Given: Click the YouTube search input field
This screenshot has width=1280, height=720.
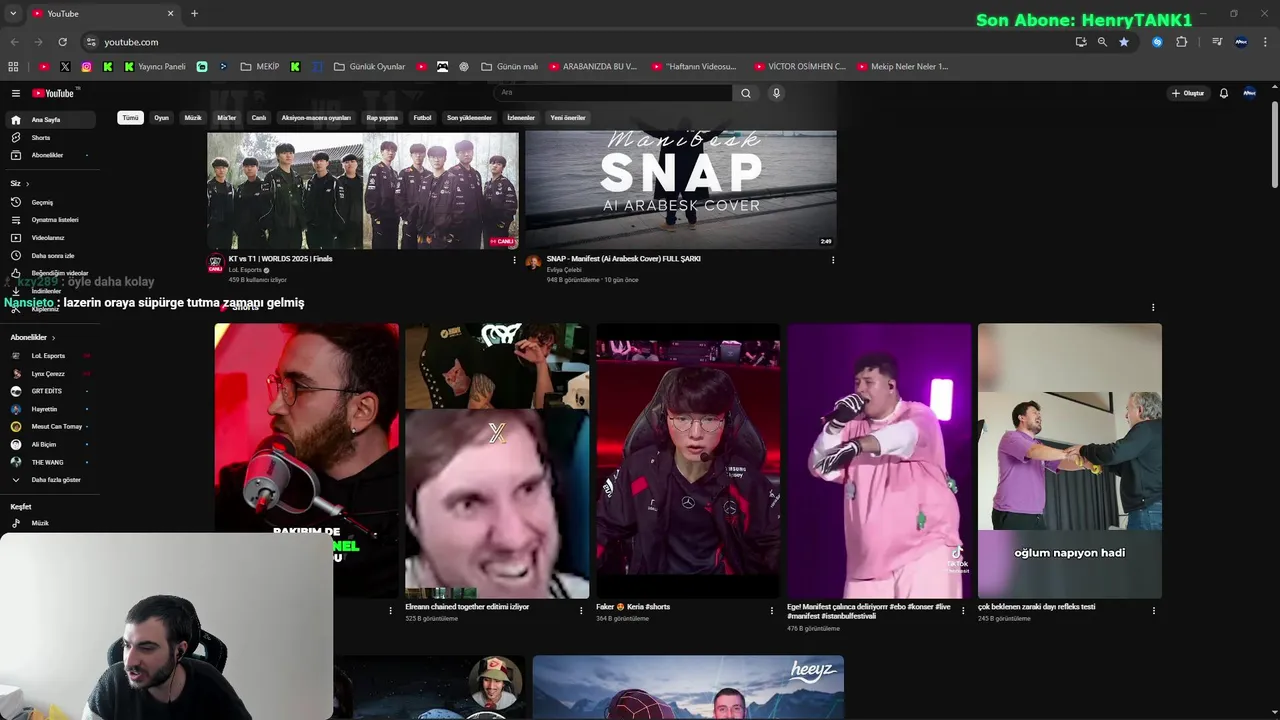Looking at the screenshot, I should tap(613, 93).
